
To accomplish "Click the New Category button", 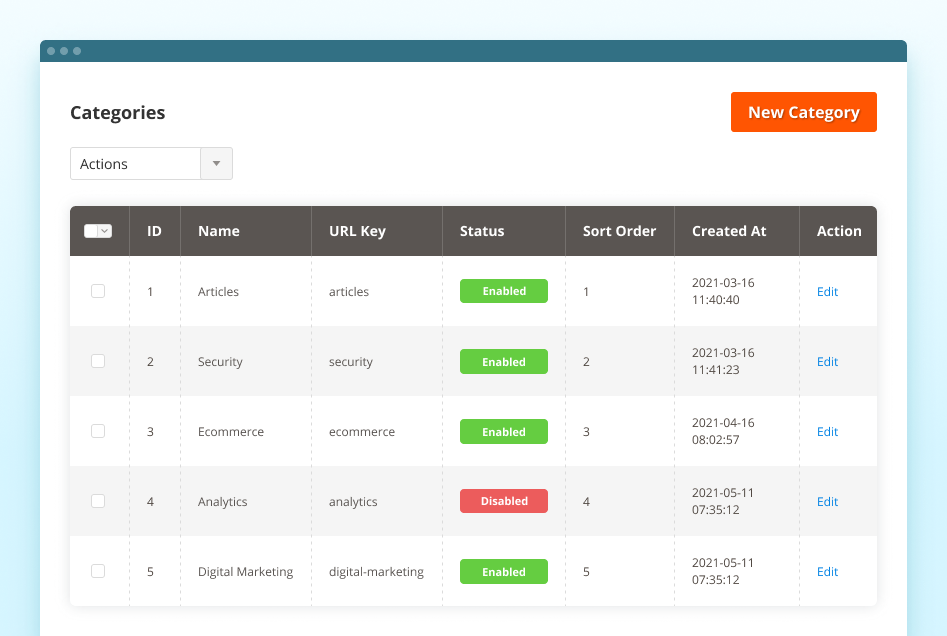I will point(803,112).
